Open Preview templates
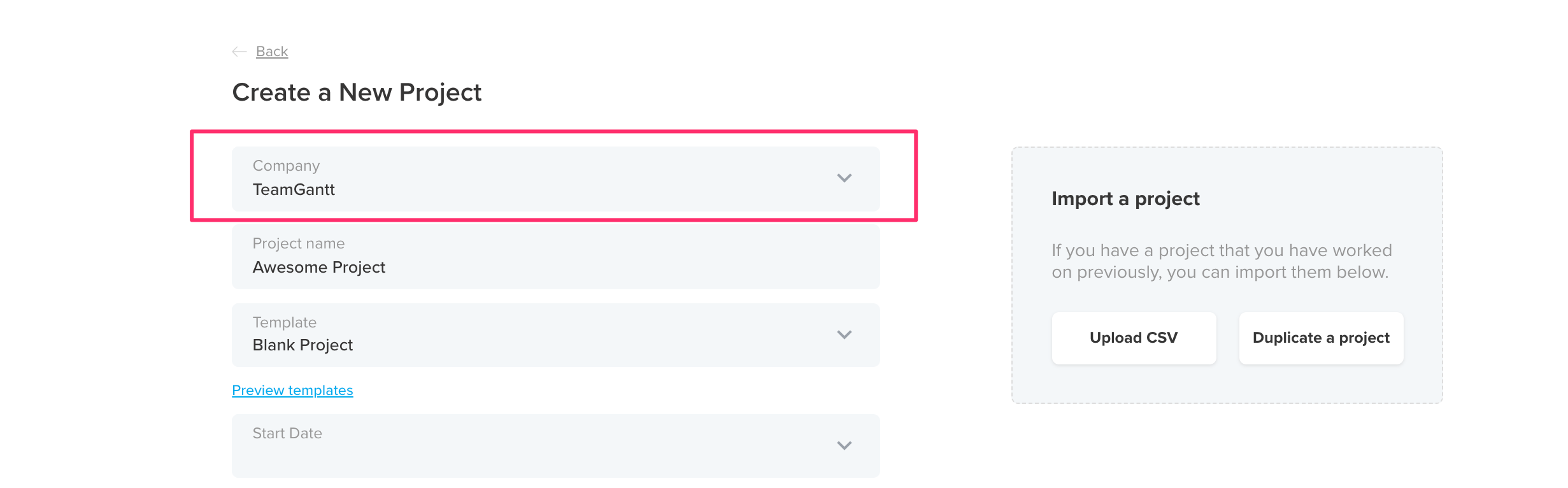This screenshot has height=488, width=1568. click(292, 390)
